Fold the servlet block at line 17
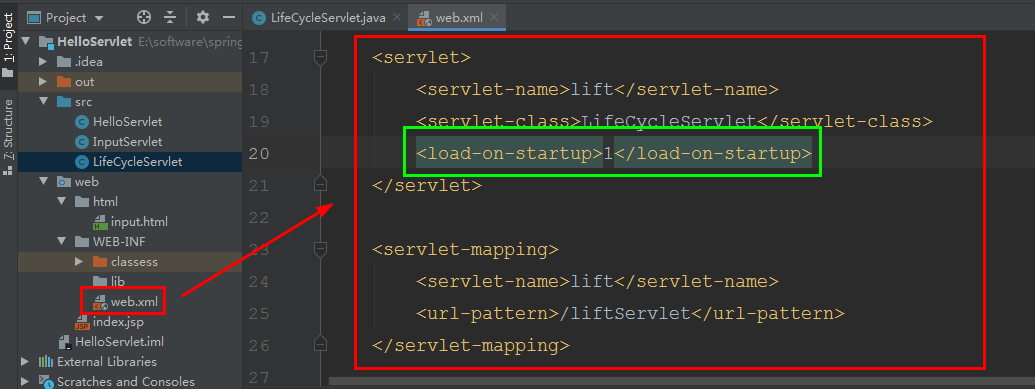1035x389 pixels. (x=320, y=57)
